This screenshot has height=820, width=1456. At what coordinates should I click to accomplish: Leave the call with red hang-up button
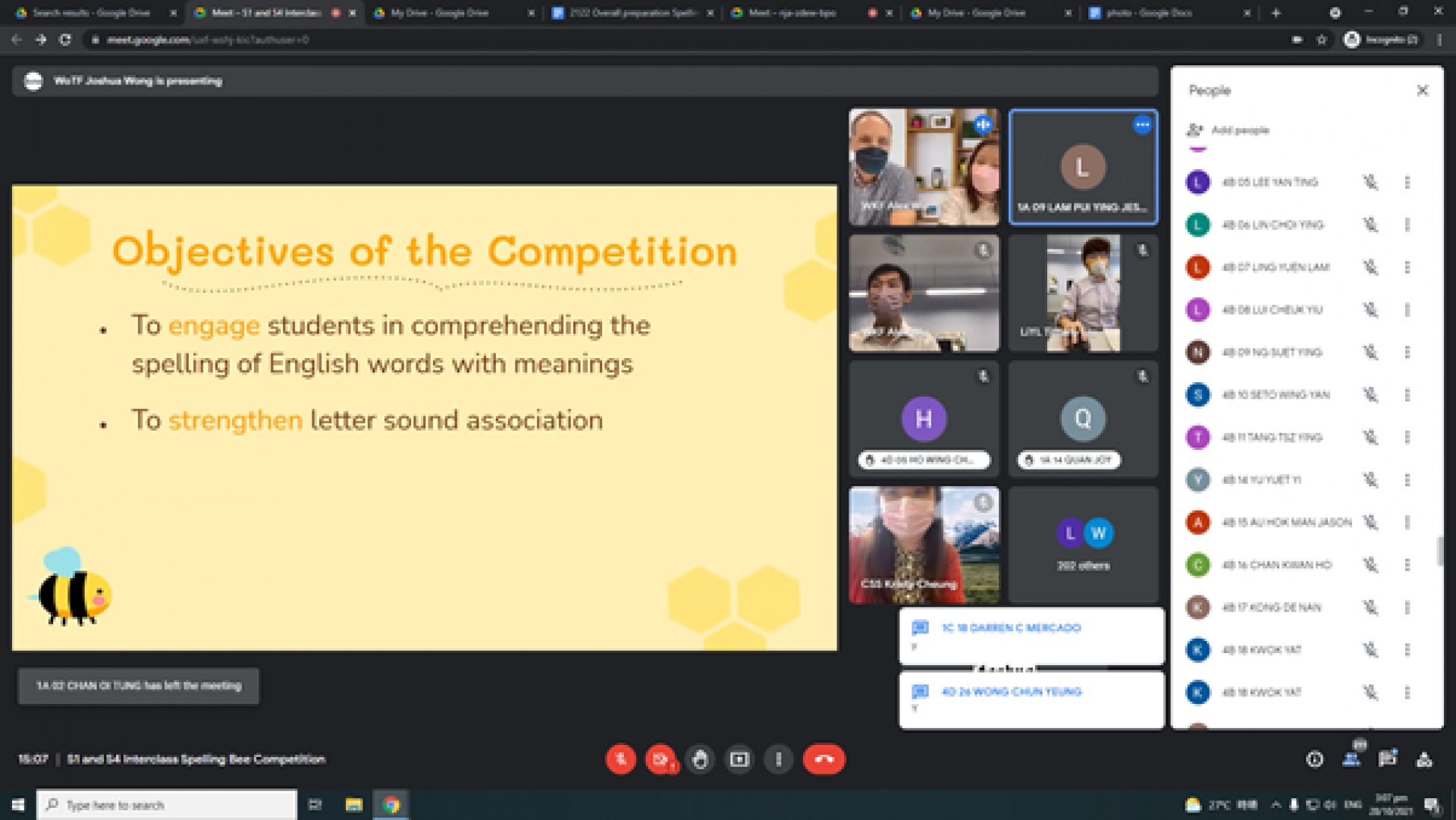tap(824, 759)
